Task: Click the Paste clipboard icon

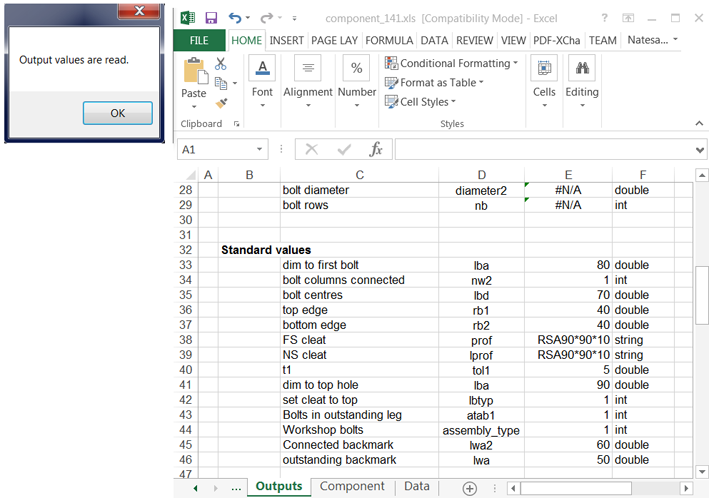Action: [194, 70]
